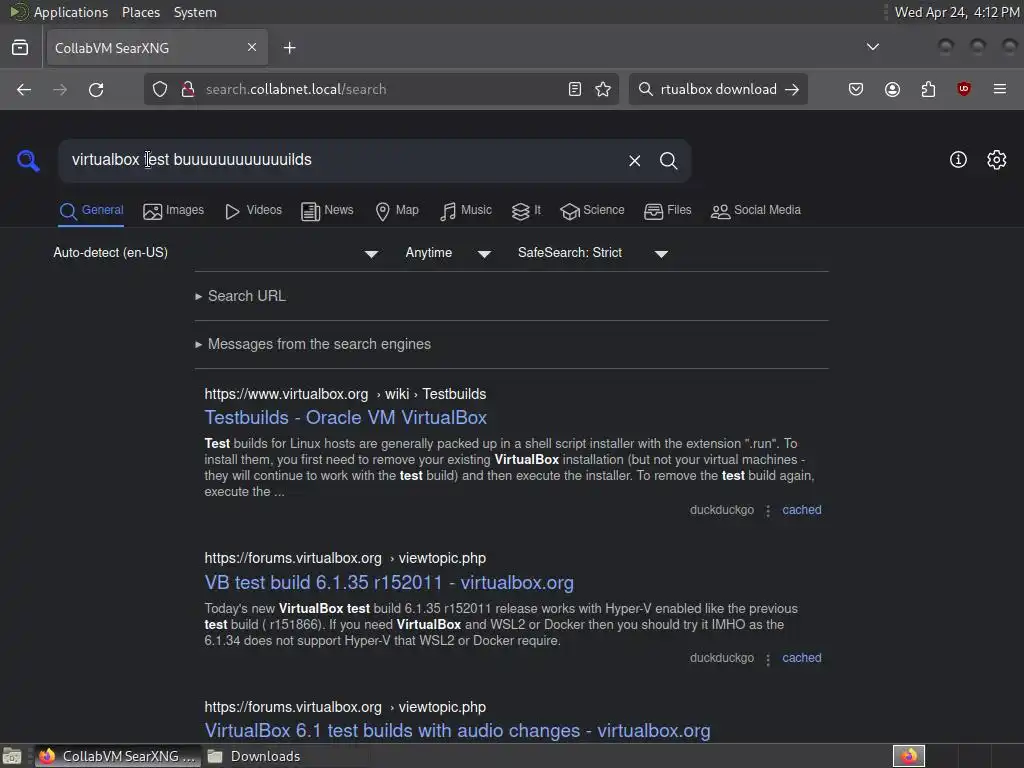Open VirtualBox 6.1 test builds audio changes result
Image resolution: width=1024 pixels, height=768 pixels.
click(457, 731)
